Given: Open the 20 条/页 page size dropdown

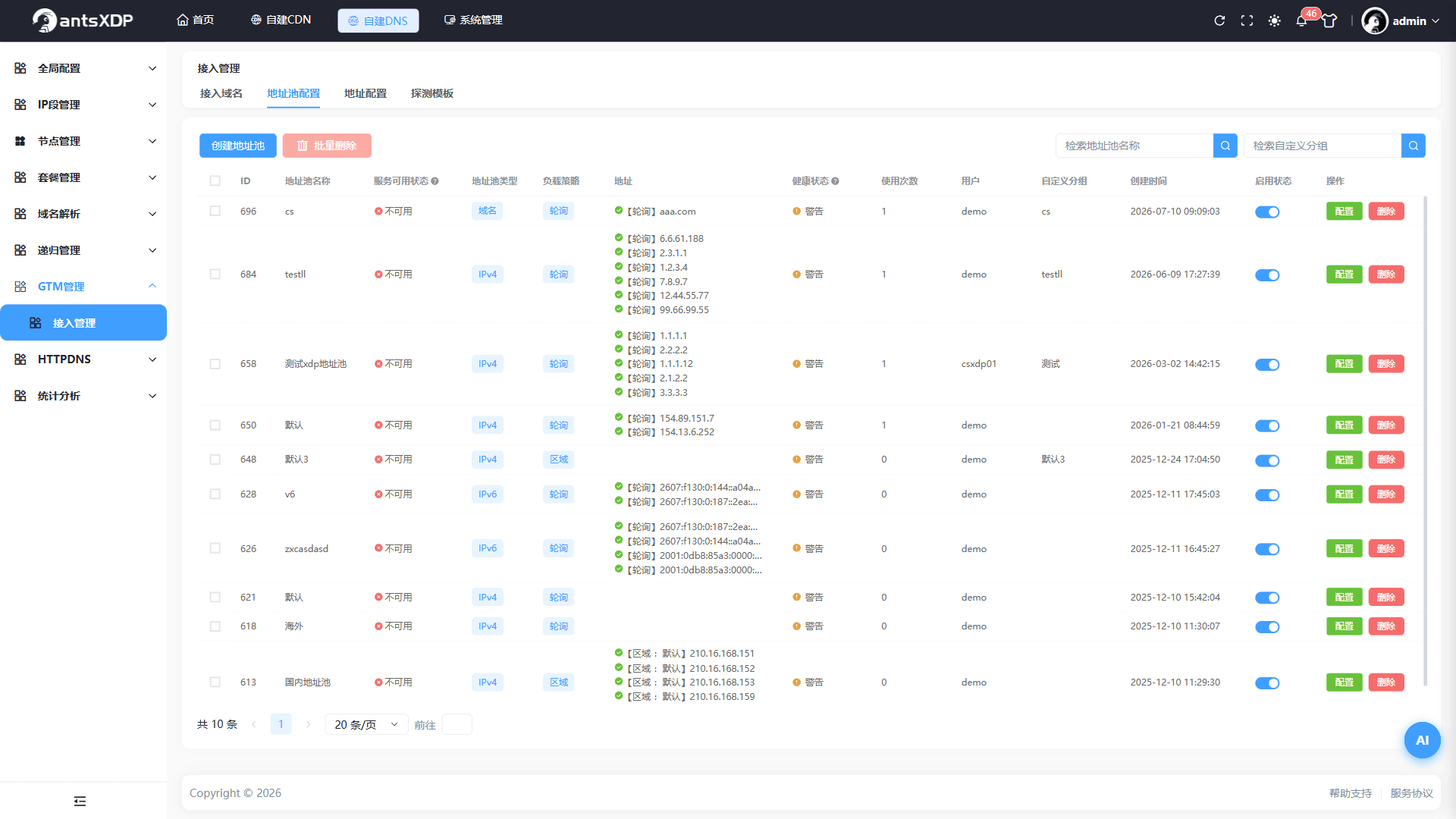Looking at the screenshot, I should pyautogui.click(x=366, y=724).
